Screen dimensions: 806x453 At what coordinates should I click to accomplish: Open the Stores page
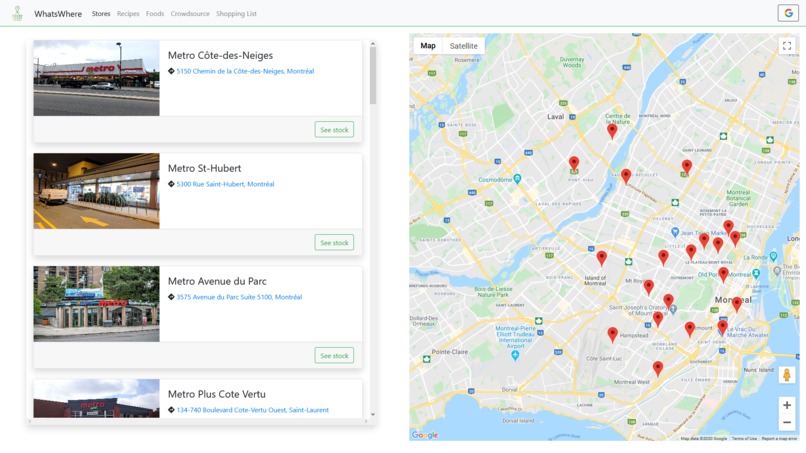point(101,14)
